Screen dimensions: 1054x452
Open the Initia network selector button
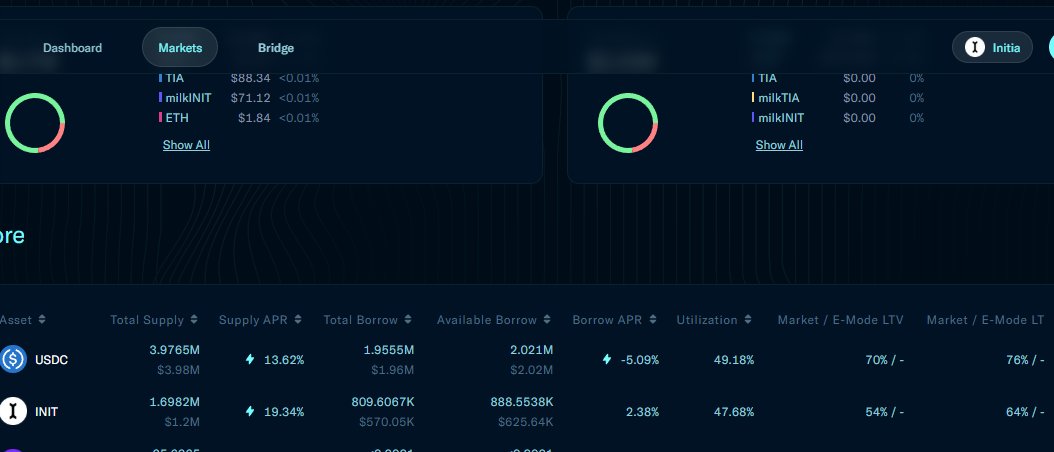pos(992,47)
